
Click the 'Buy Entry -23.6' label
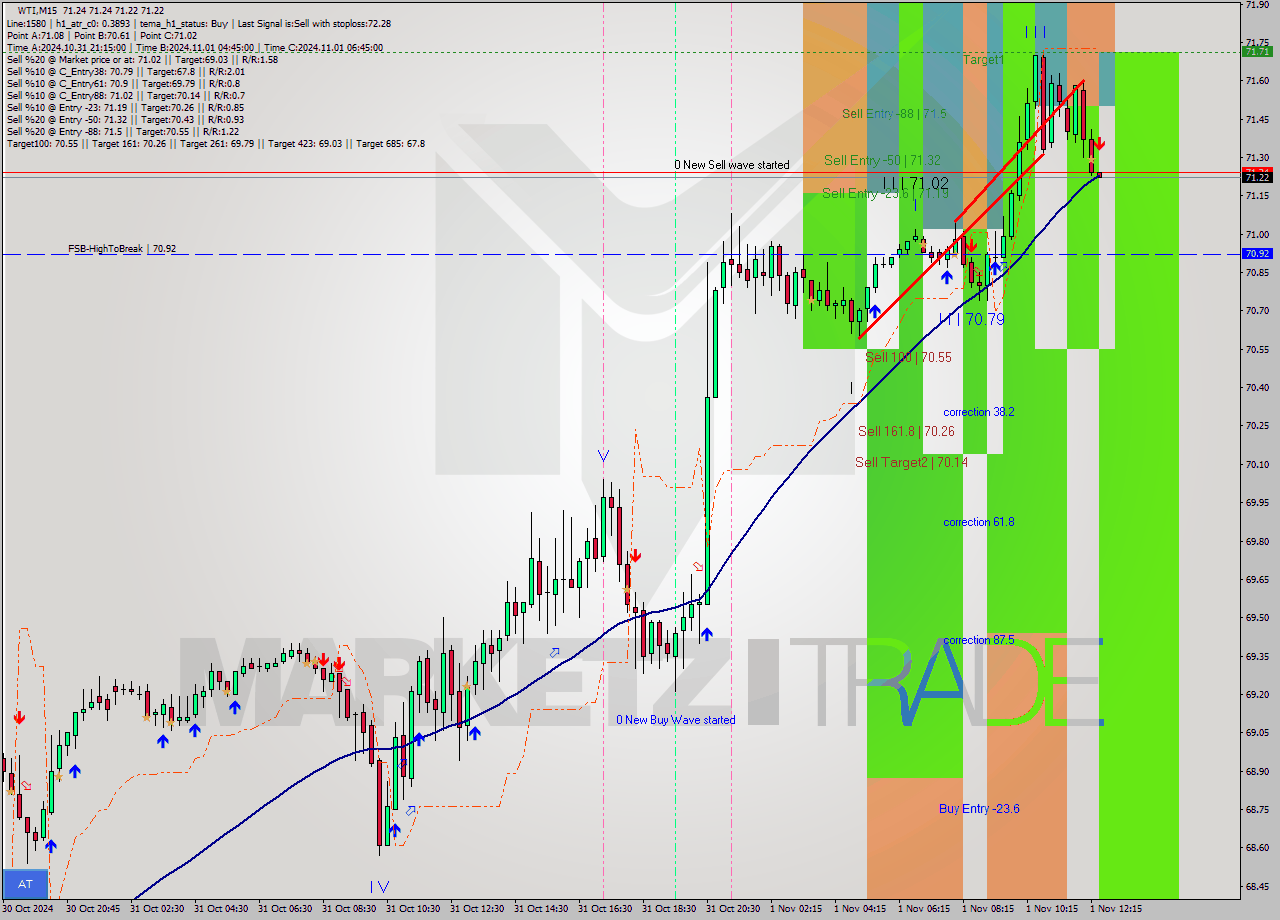979,809
